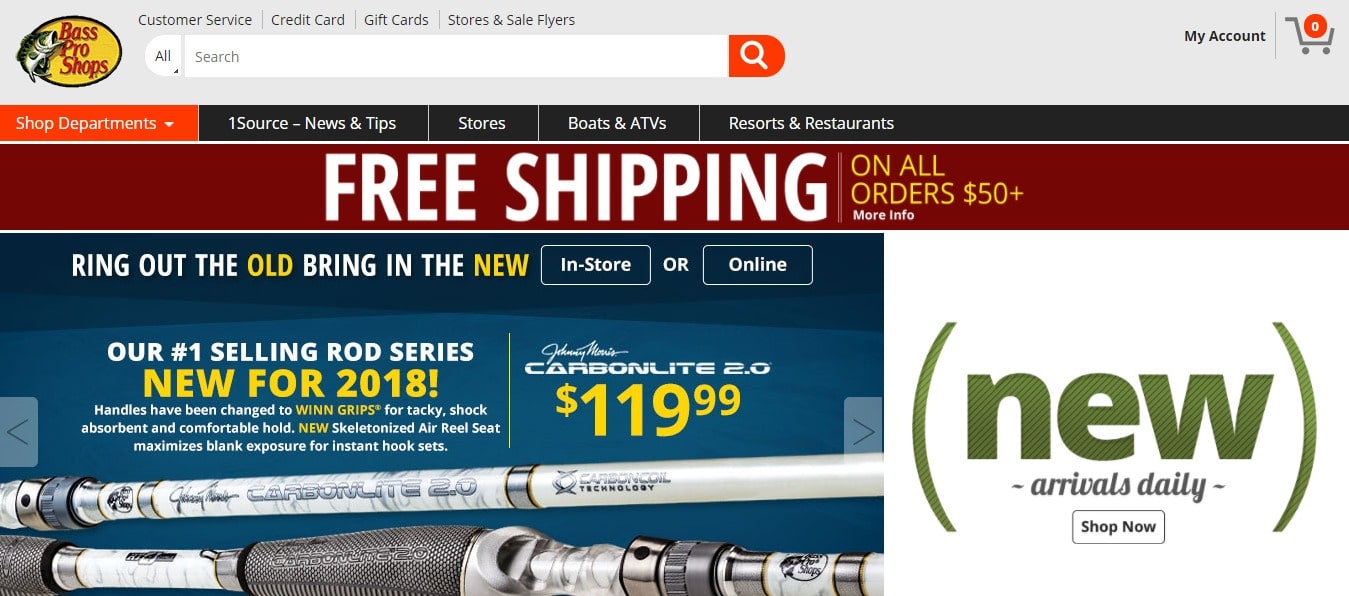Open Boats & ATVs menu item
The height and width of the screenshot is (596, 1349).
pos(617,123)
